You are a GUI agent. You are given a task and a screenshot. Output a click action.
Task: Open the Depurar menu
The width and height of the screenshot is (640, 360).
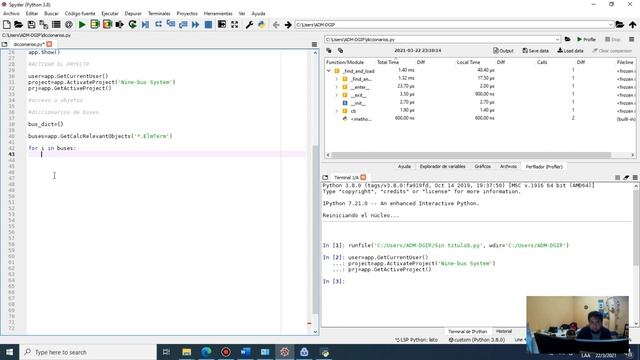pyautogui.click(x=133, y=13)
